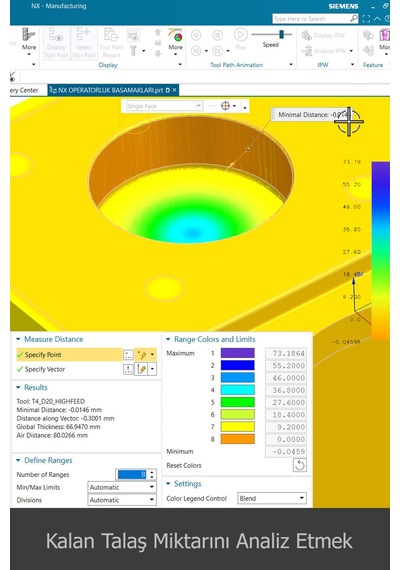Screen dimensions: 400x570
Task: Click the step backward playback icon
Action: [x=196, y=35]
